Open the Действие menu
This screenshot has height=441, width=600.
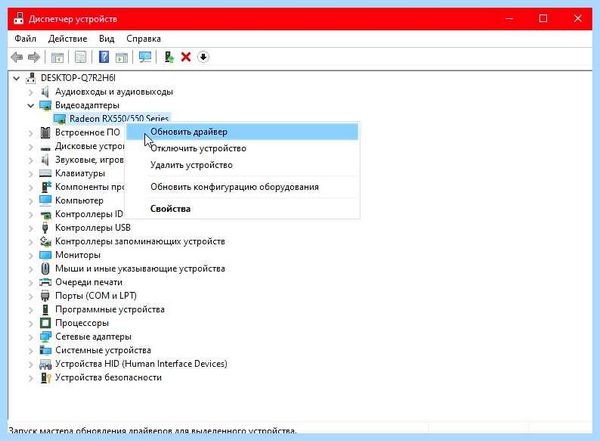(68, 39)
